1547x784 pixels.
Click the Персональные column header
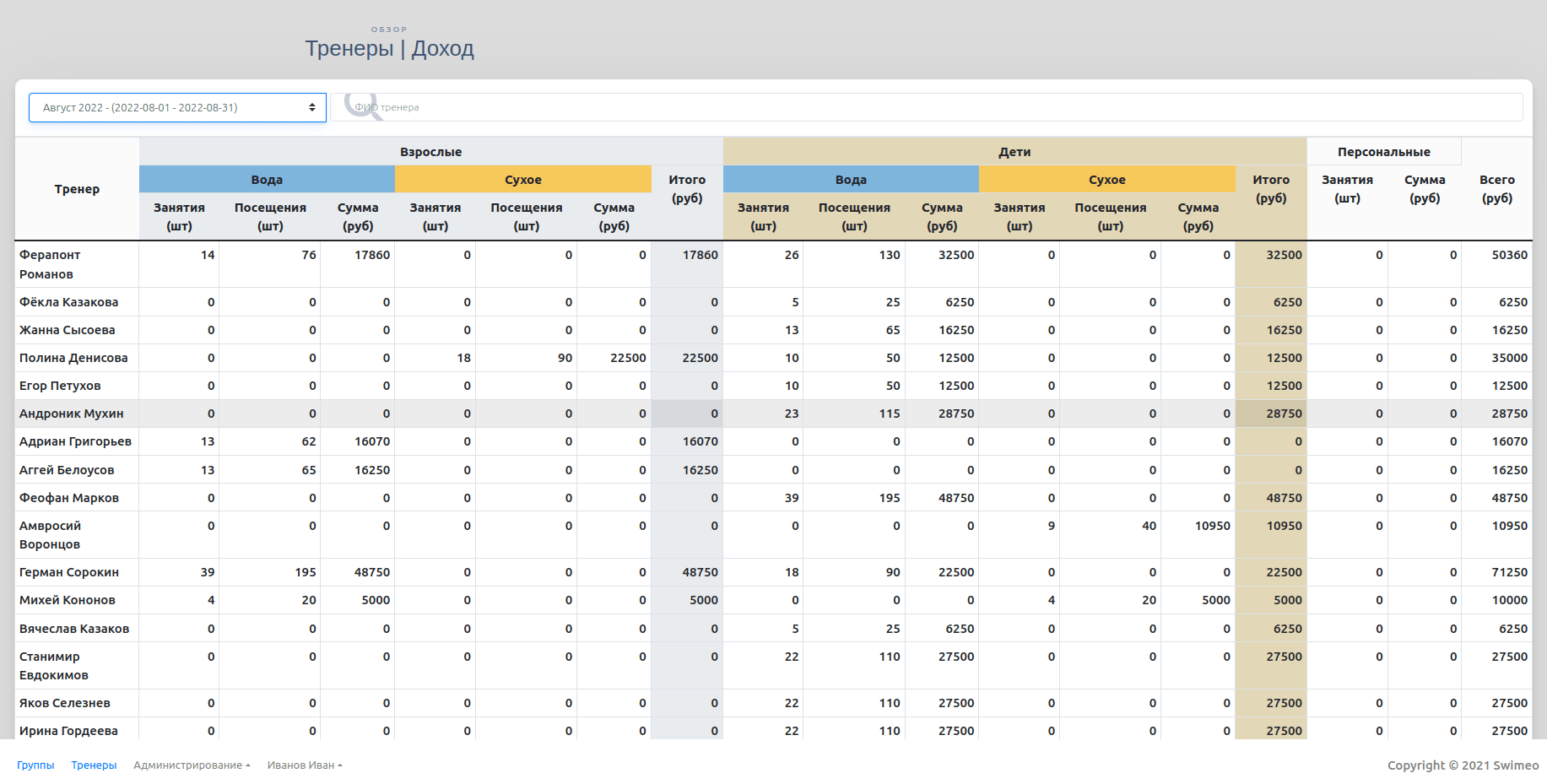pos(1383,152)
